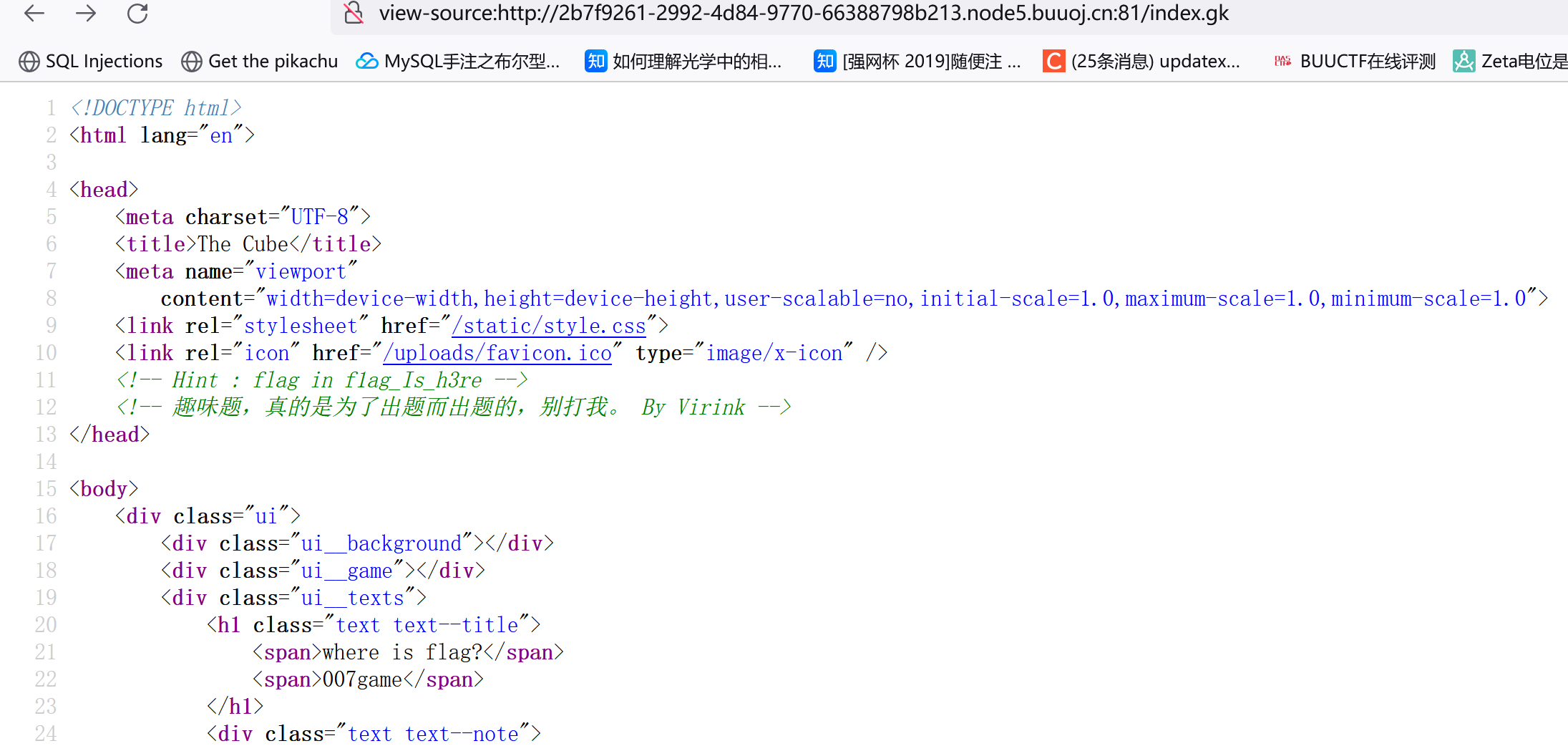Click the closing head tag
This screenshot has width=1568, height=746.
(109, 435)
